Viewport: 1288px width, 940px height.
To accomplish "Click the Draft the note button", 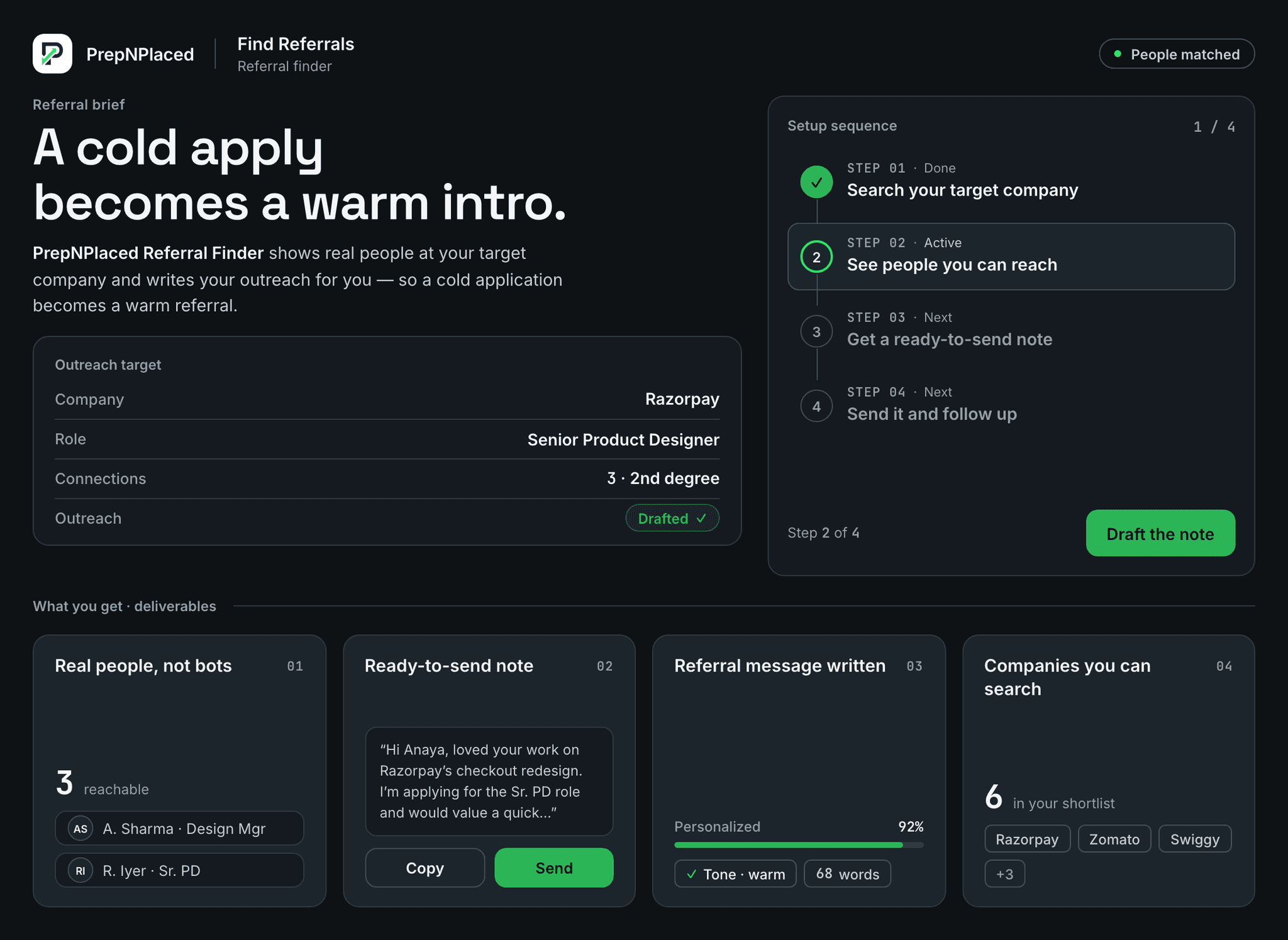I will coord(1160,533).
